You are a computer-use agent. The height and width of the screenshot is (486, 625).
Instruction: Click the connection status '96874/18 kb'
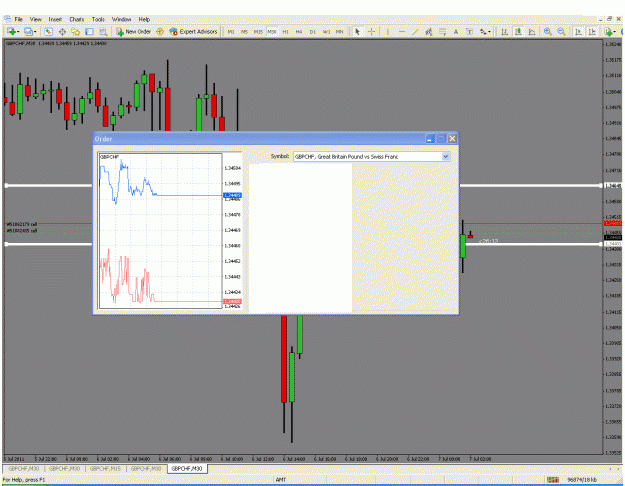click(x=582, y=480)
